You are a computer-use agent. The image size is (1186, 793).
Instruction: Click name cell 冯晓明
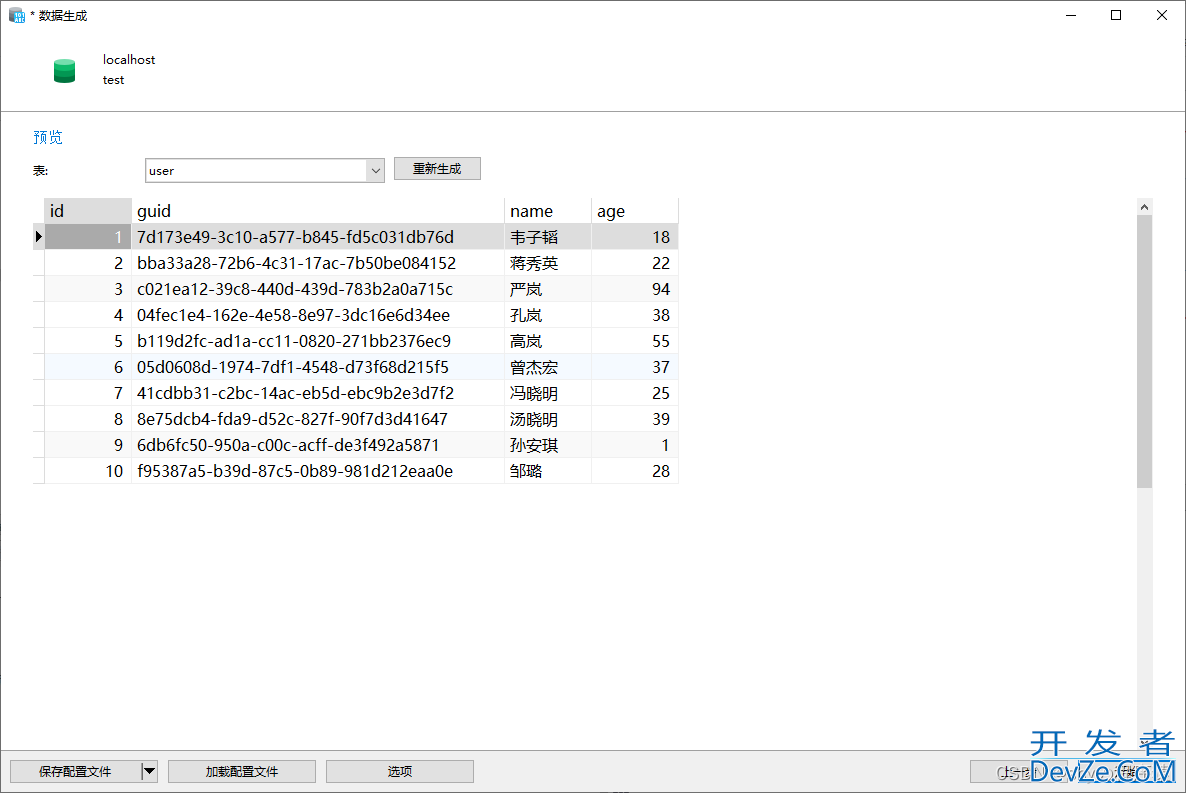[548, 393]
